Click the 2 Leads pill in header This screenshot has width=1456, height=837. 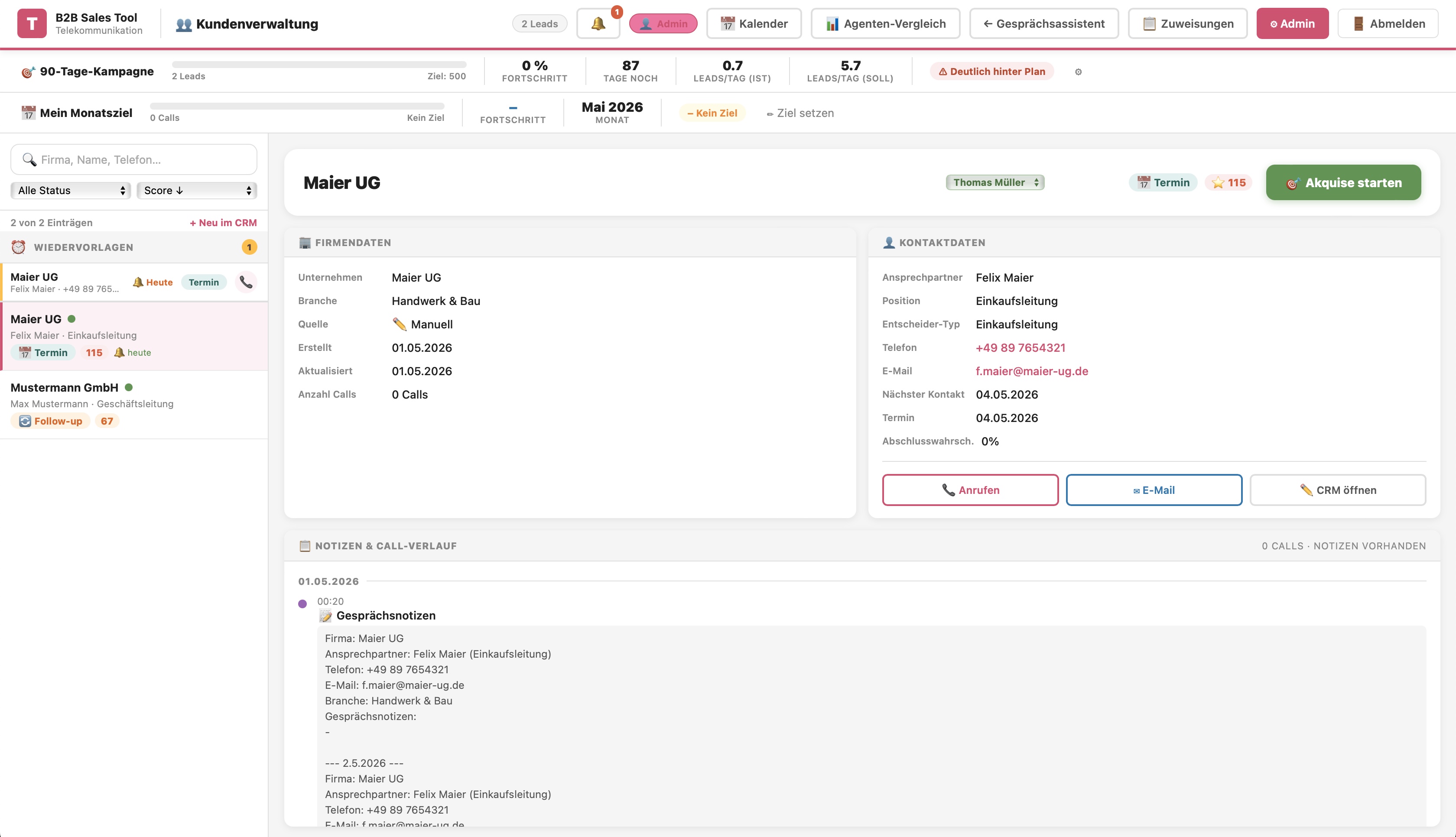tap(539, 23)
